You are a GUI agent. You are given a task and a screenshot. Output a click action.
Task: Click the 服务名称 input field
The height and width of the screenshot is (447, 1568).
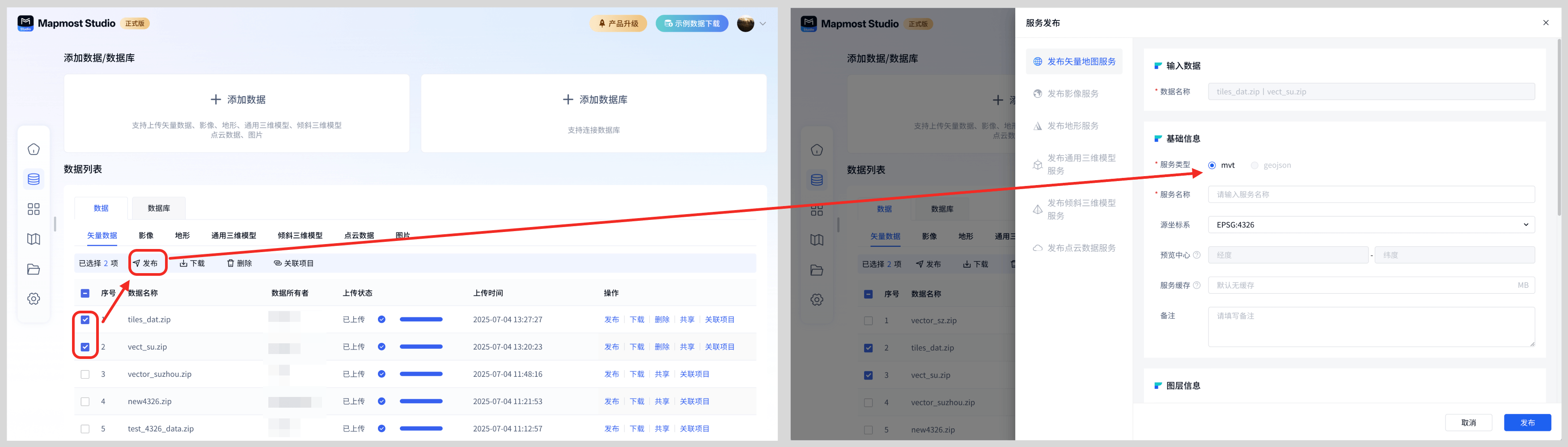click(1371, 194)
